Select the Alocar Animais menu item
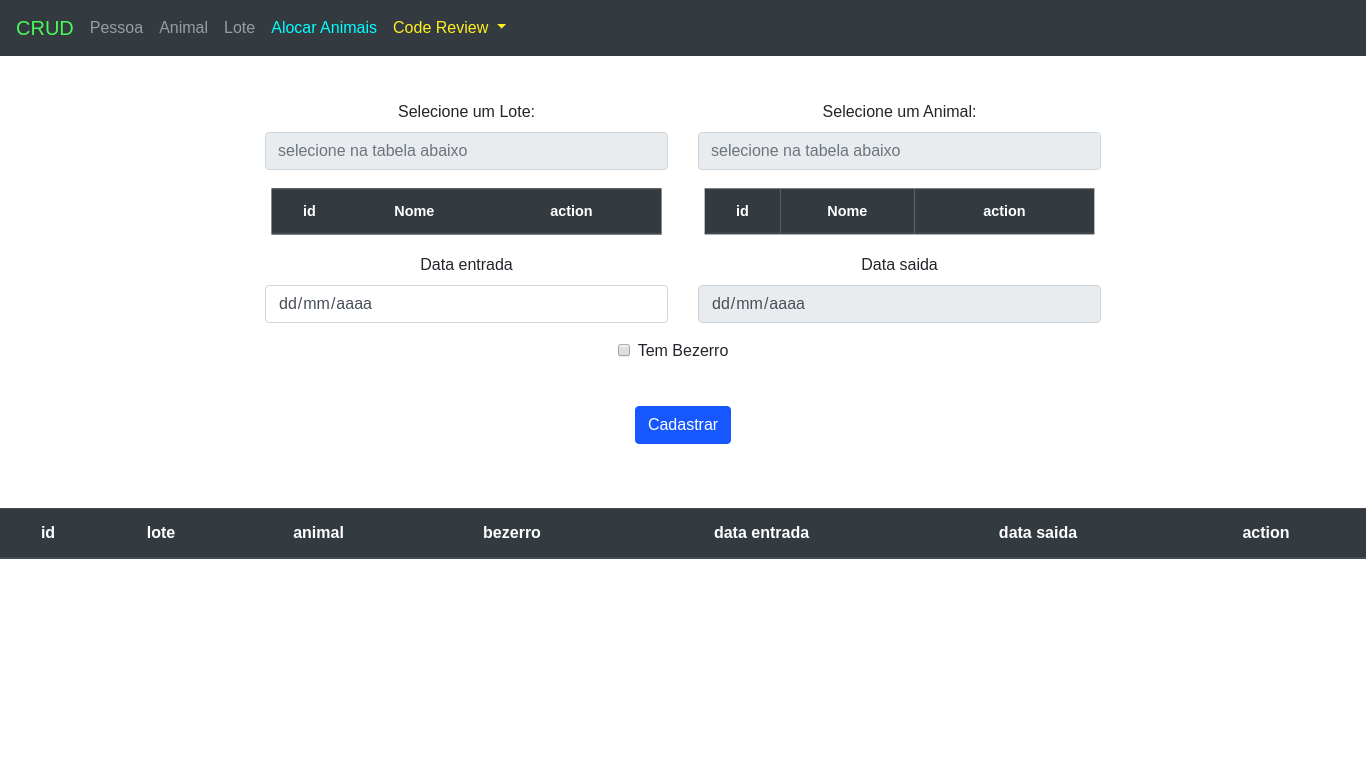Image resolution: width=1366 pixels, height=768 pixels. click(x=324, y=27)
